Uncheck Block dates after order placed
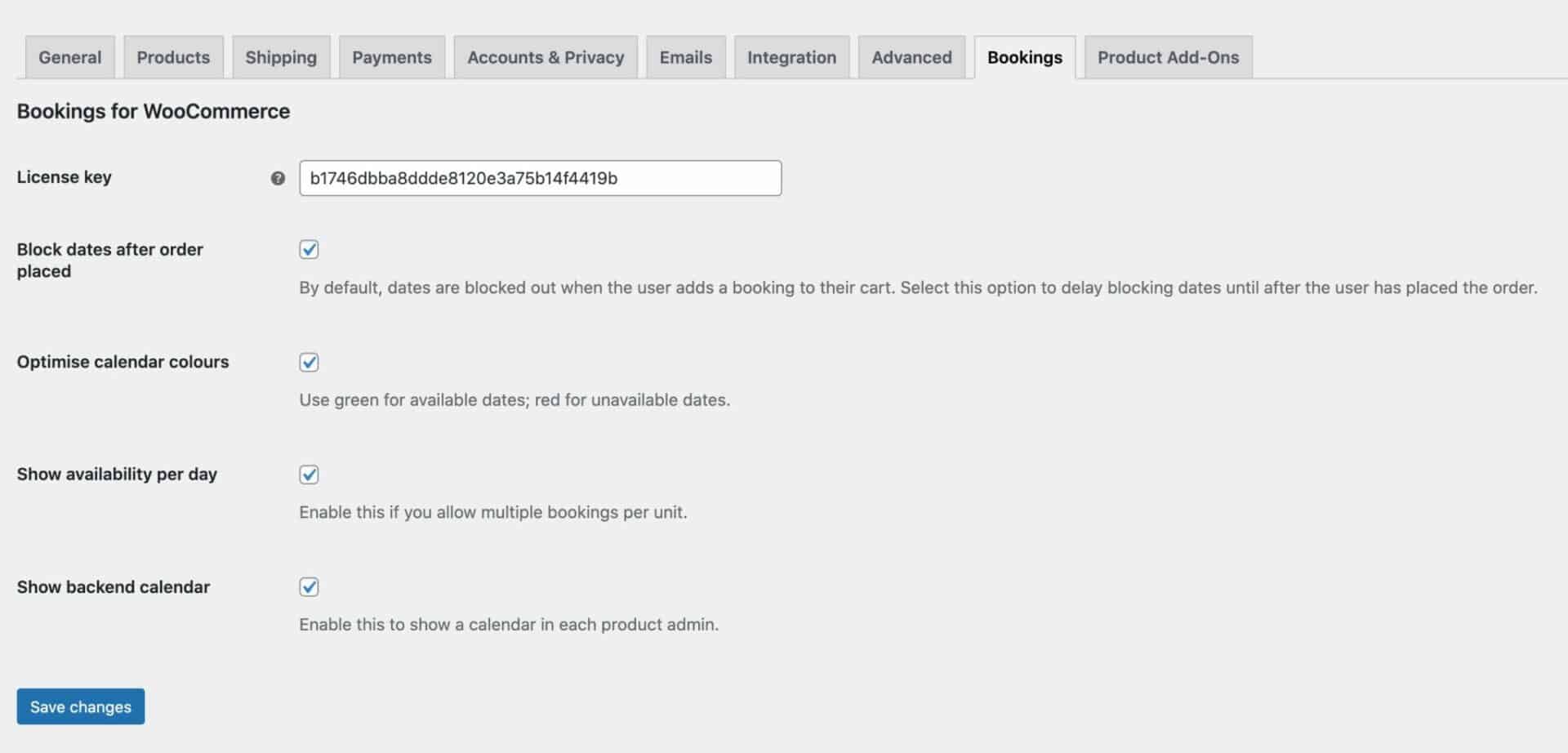Screen dimensions: 1568x753 [309, 249]
